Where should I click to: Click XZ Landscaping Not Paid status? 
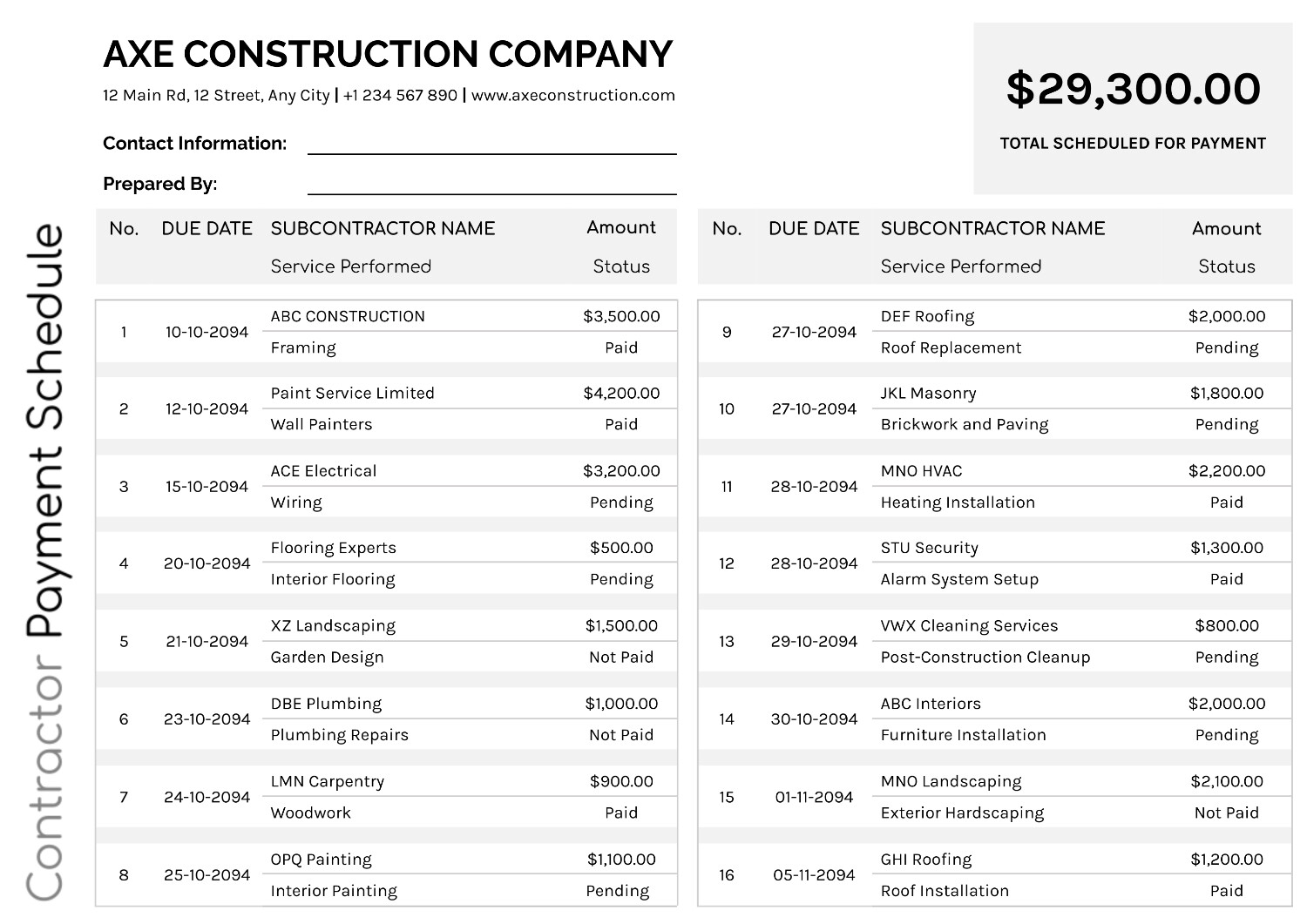[x=621, y=658]
